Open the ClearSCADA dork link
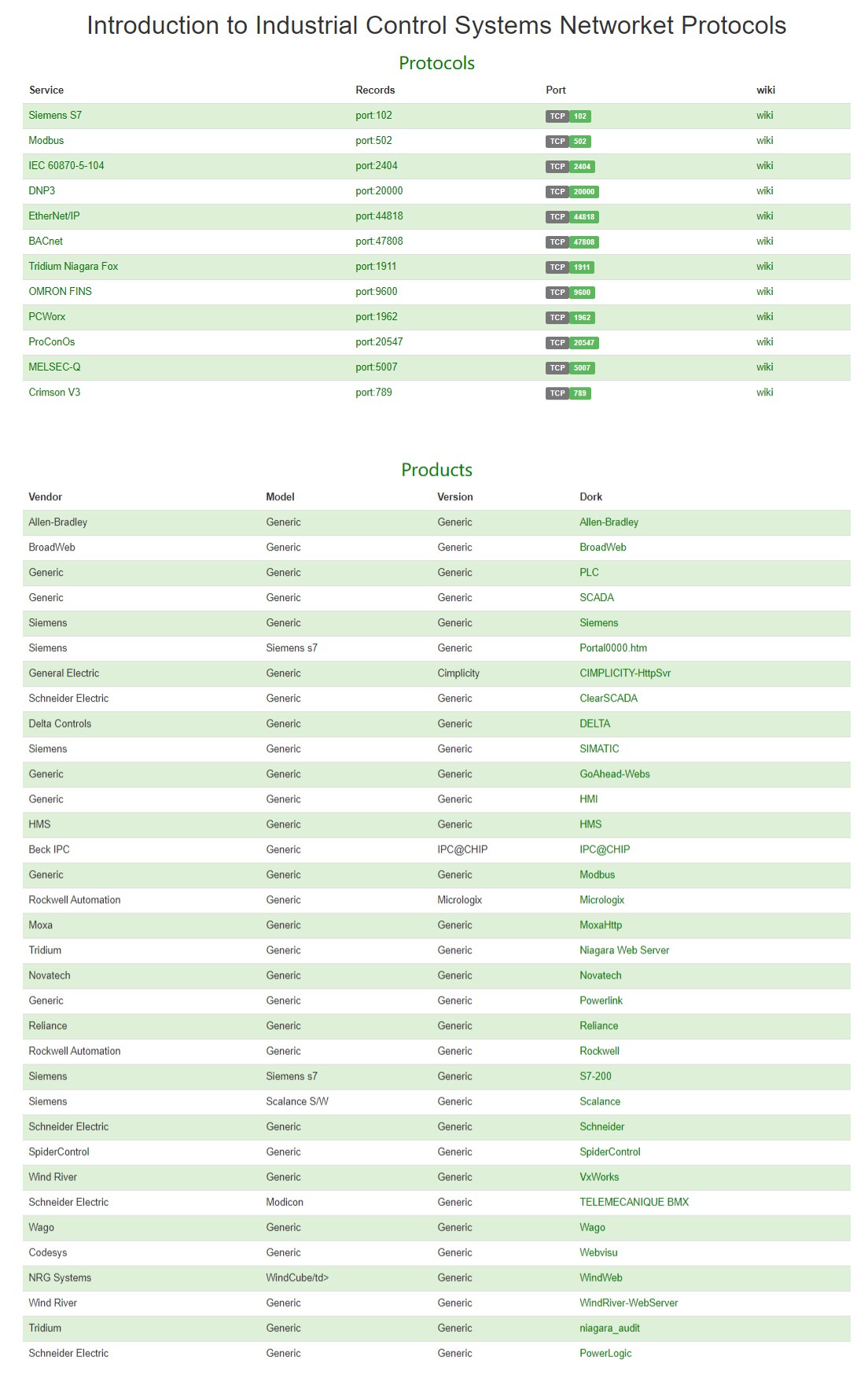Image resolution: width=868 pixels, height=1379 pixels. point(609,699)
